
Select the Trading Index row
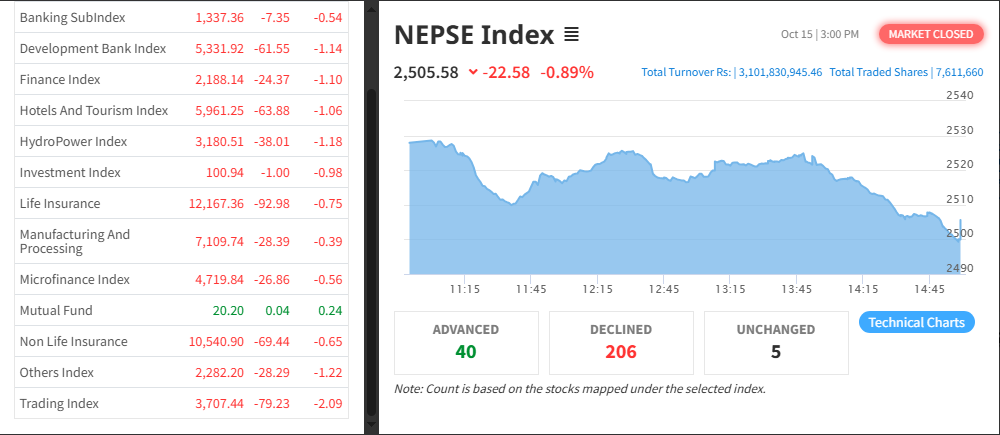[x=59, y=403]
